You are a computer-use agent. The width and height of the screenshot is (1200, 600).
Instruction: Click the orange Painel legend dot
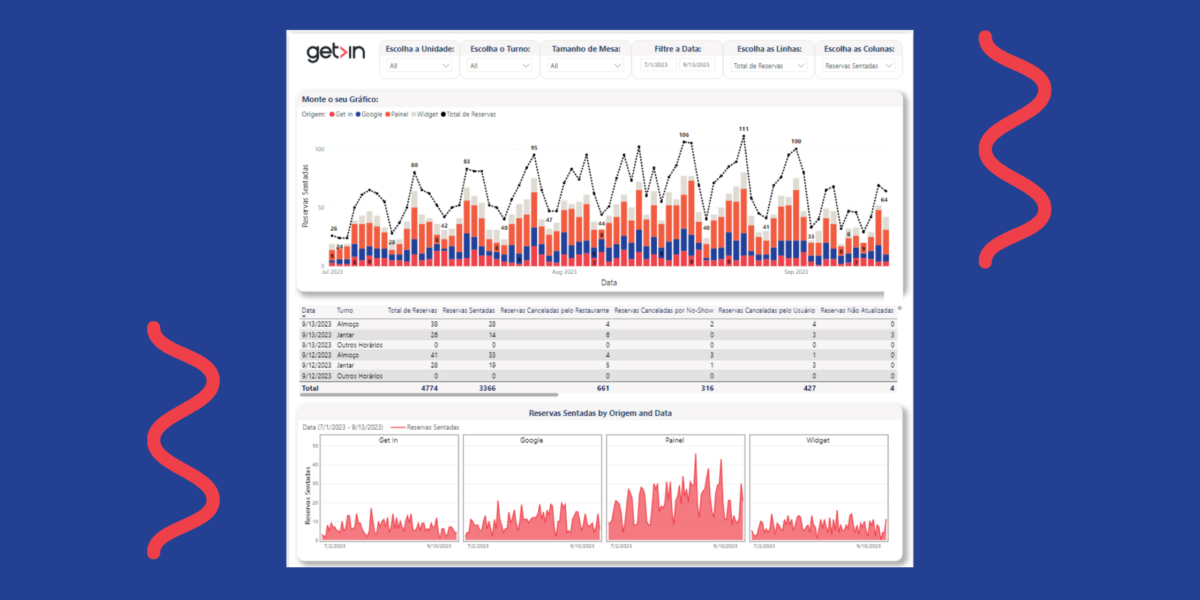coord(387,114)
